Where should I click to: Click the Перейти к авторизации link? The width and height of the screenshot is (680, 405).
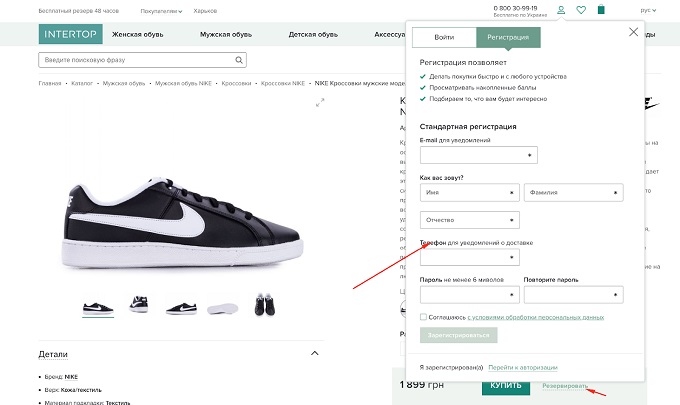(x=522, y=368)
